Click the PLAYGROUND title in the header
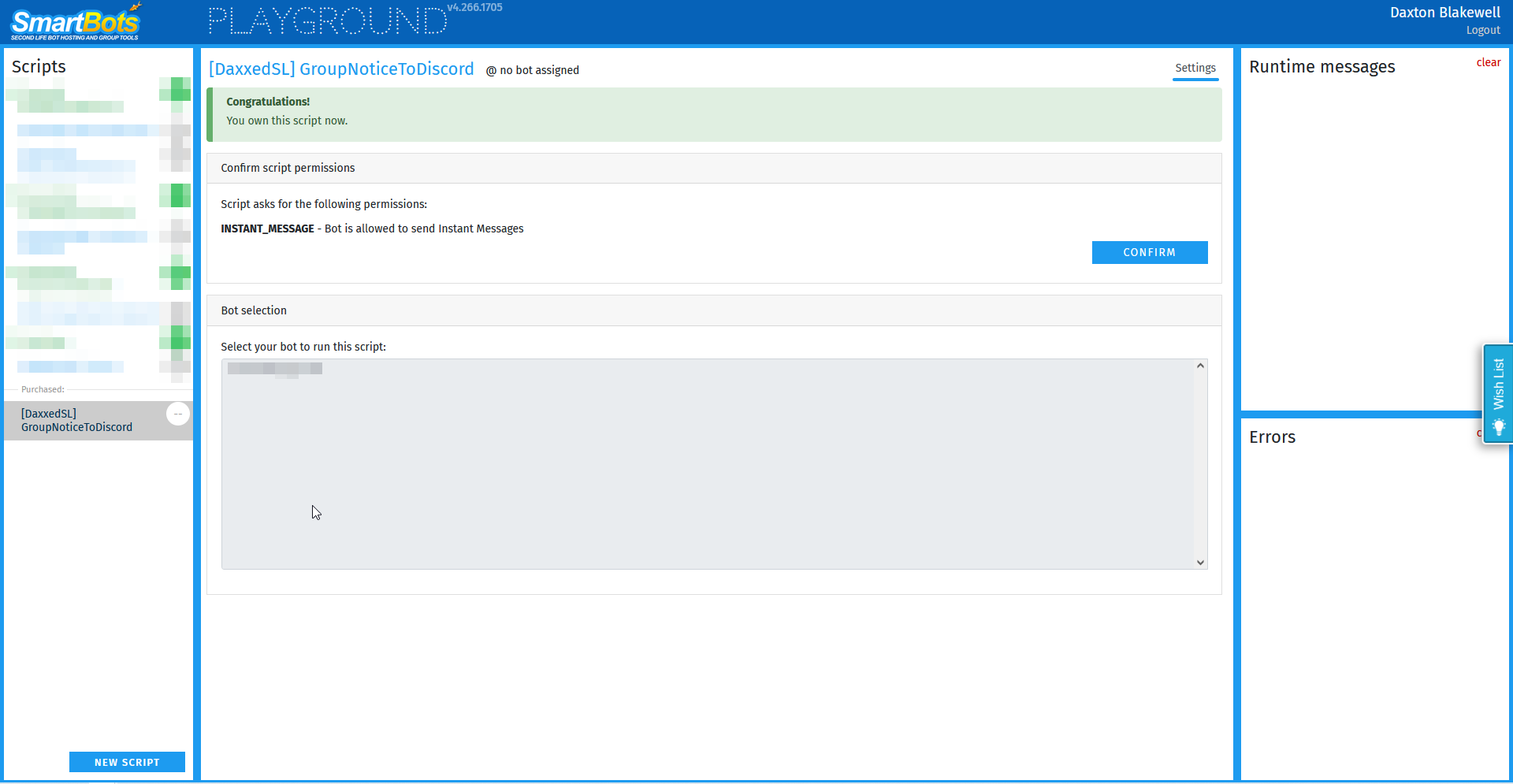1513x784 pixels. coord(327,21)
